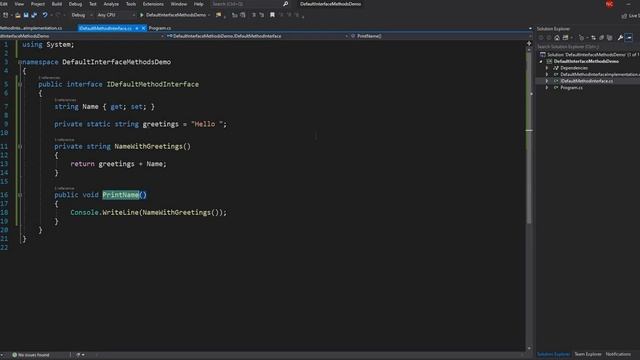This screenshot has width=640, height=360.
Task: Open the type navigation dropdown showing IDefaultMethodInterface
Action: tap(257, 36)
